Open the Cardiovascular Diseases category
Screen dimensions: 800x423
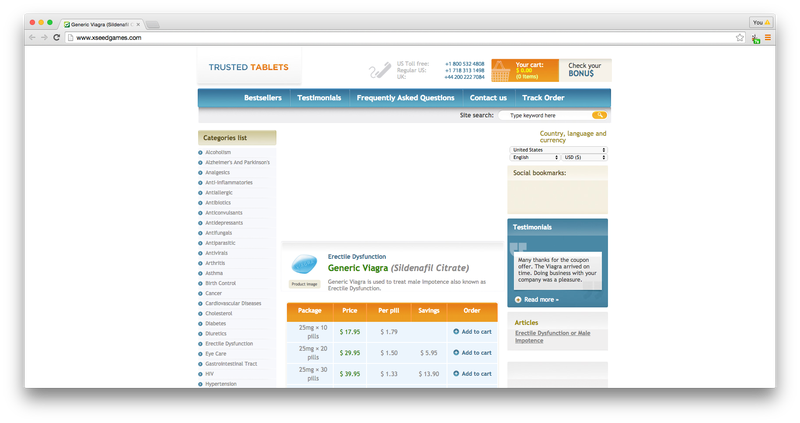[233, 303]
